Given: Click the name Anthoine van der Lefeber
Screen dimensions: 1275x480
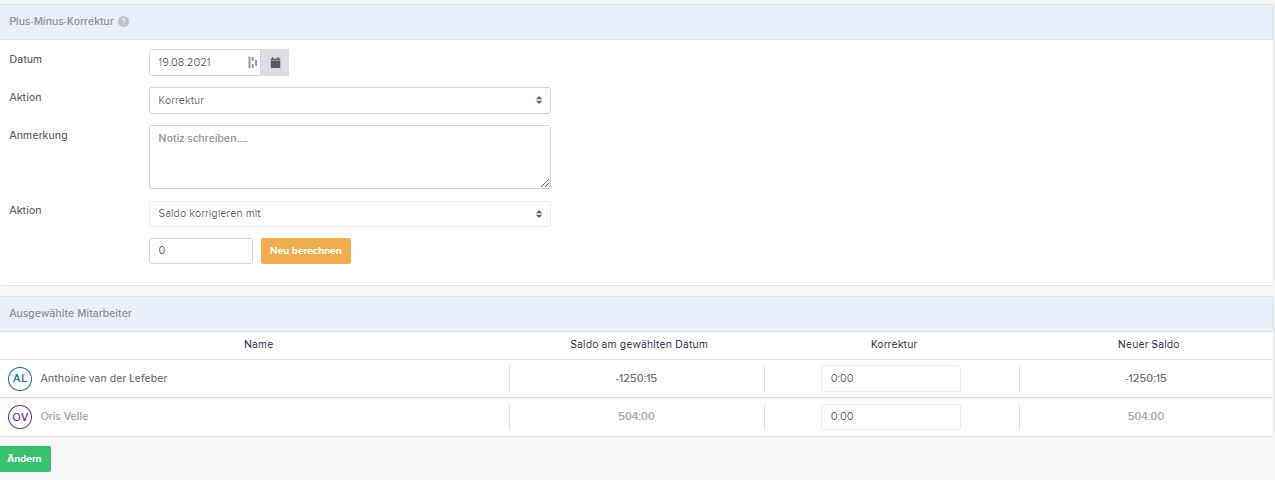Looking at the screenshot, I should 103,378.
